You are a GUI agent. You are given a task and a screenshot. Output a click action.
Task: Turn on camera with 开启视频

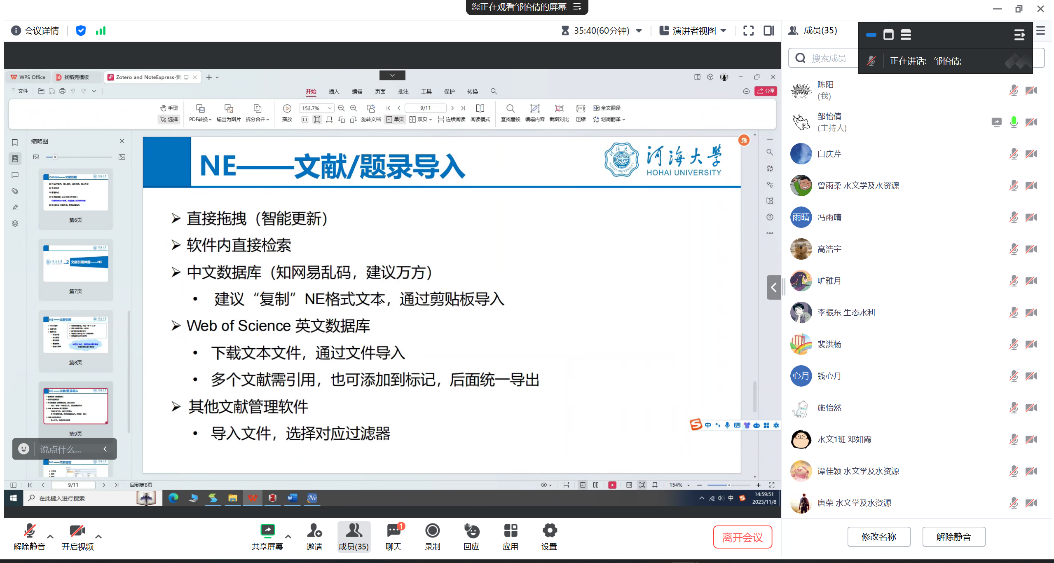[76, 531]
